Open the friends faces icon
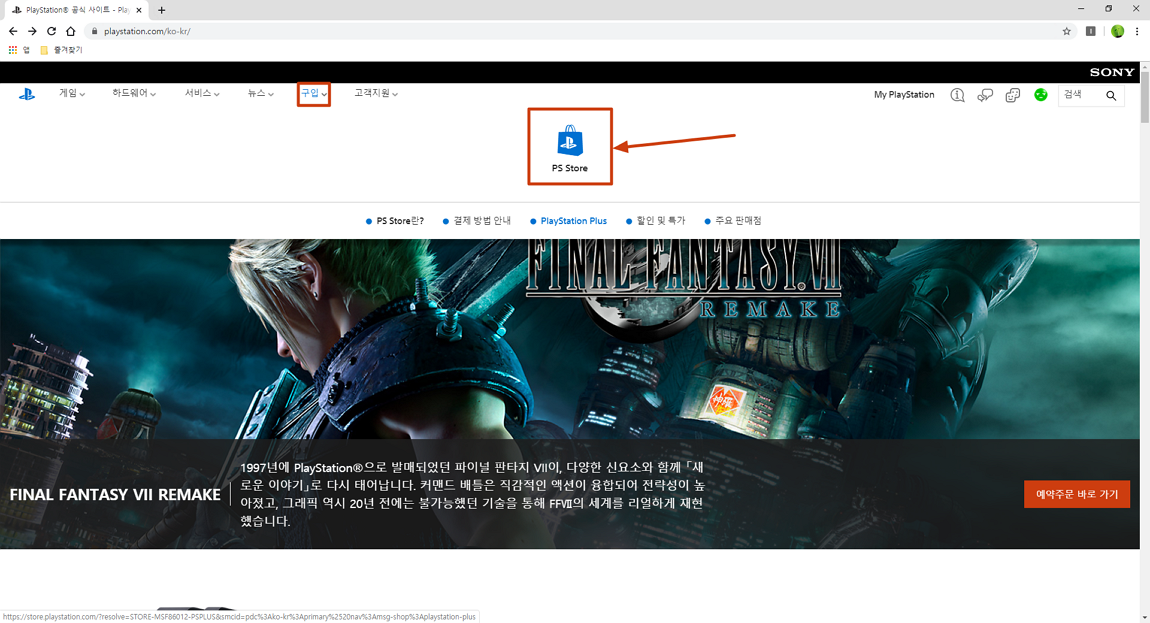This screenshot has width=1150, height=623. pyautogui.click(x=1013, y=95)
